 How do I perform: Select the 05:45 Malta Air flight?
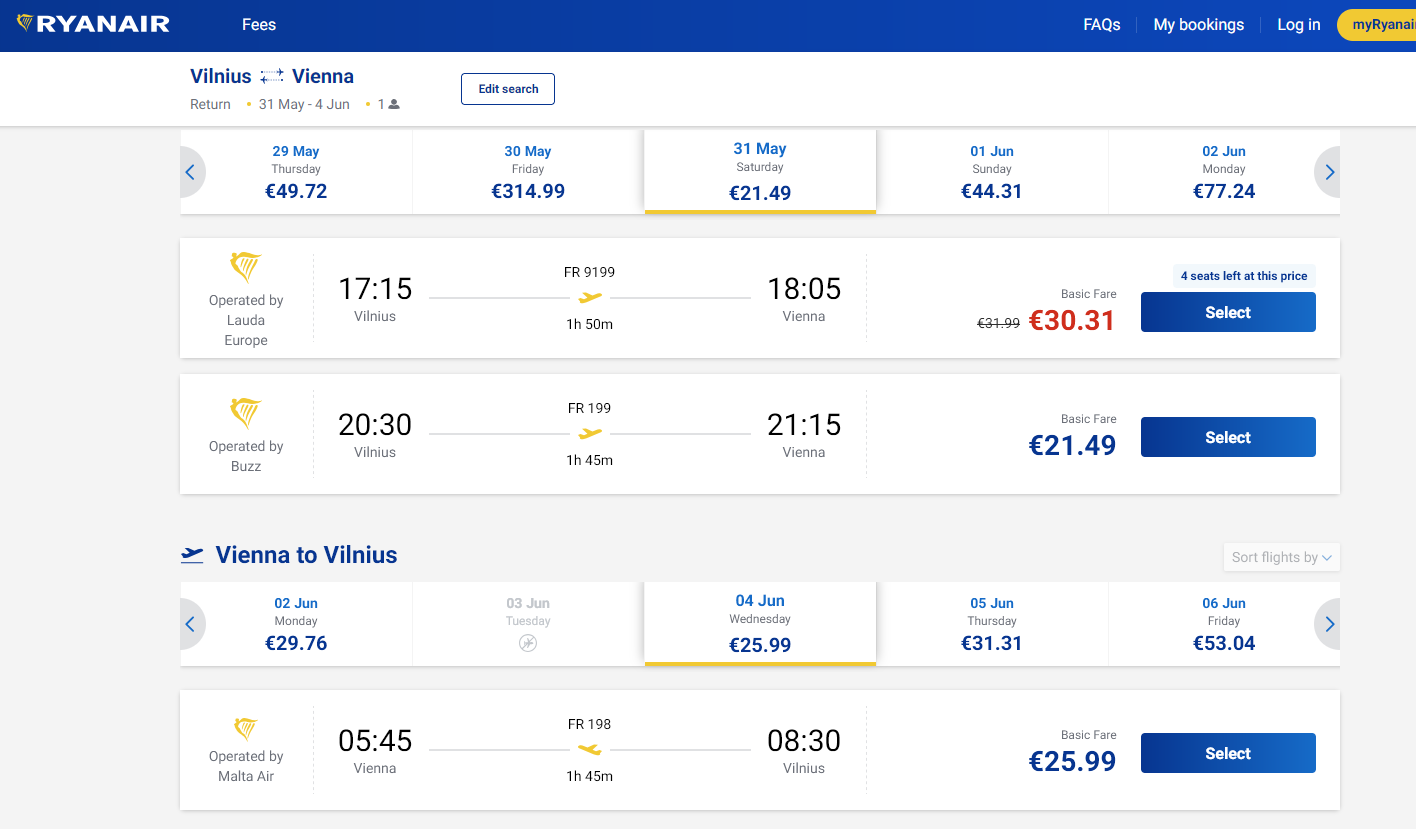[1228, 753]
